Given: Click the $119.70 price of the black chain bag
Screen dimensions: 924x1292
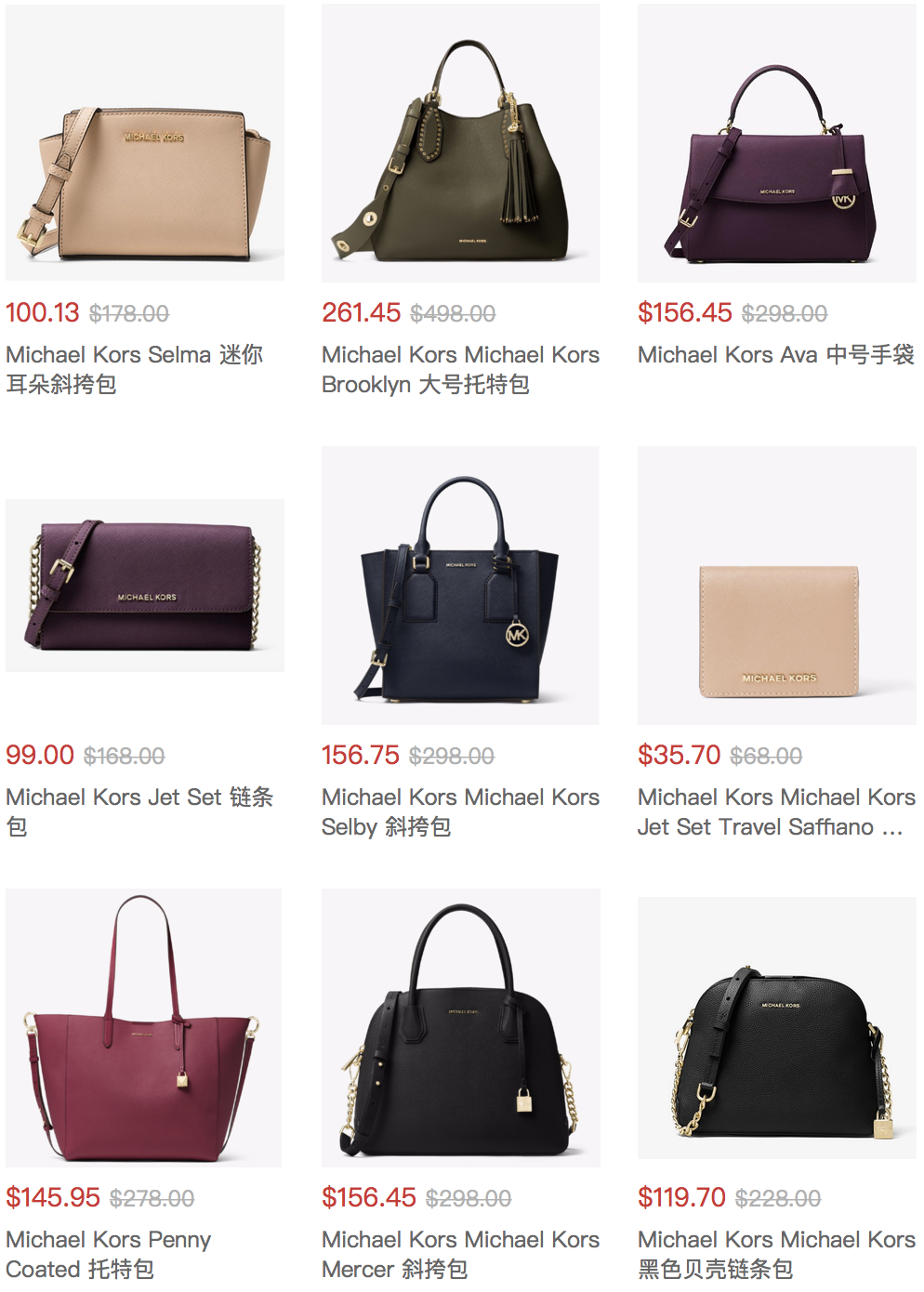Looking at the screenshot, I should pos(681,1197).
